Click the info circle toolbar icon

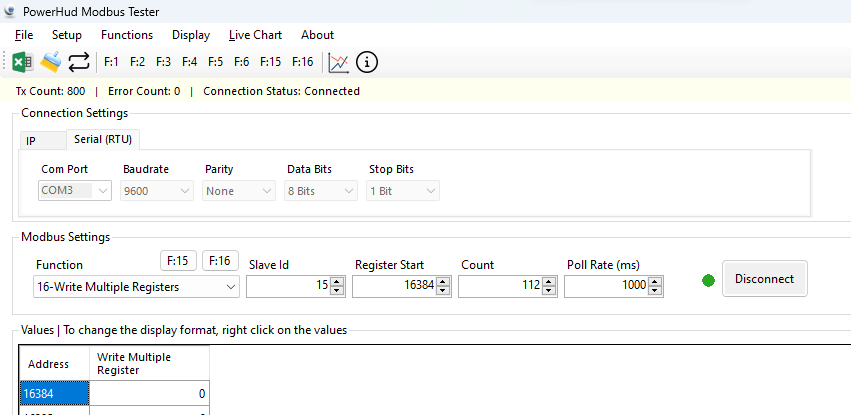(367, 62)
